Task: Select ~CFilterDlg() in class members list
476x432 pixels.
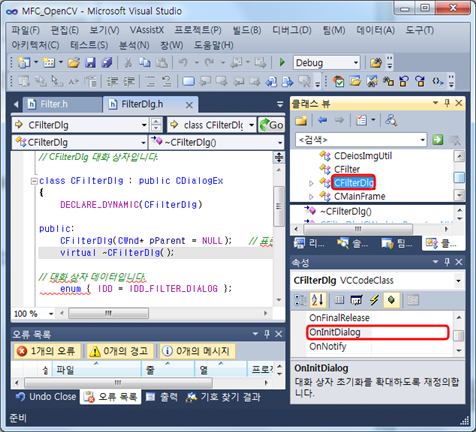Action: click(346, 211)
